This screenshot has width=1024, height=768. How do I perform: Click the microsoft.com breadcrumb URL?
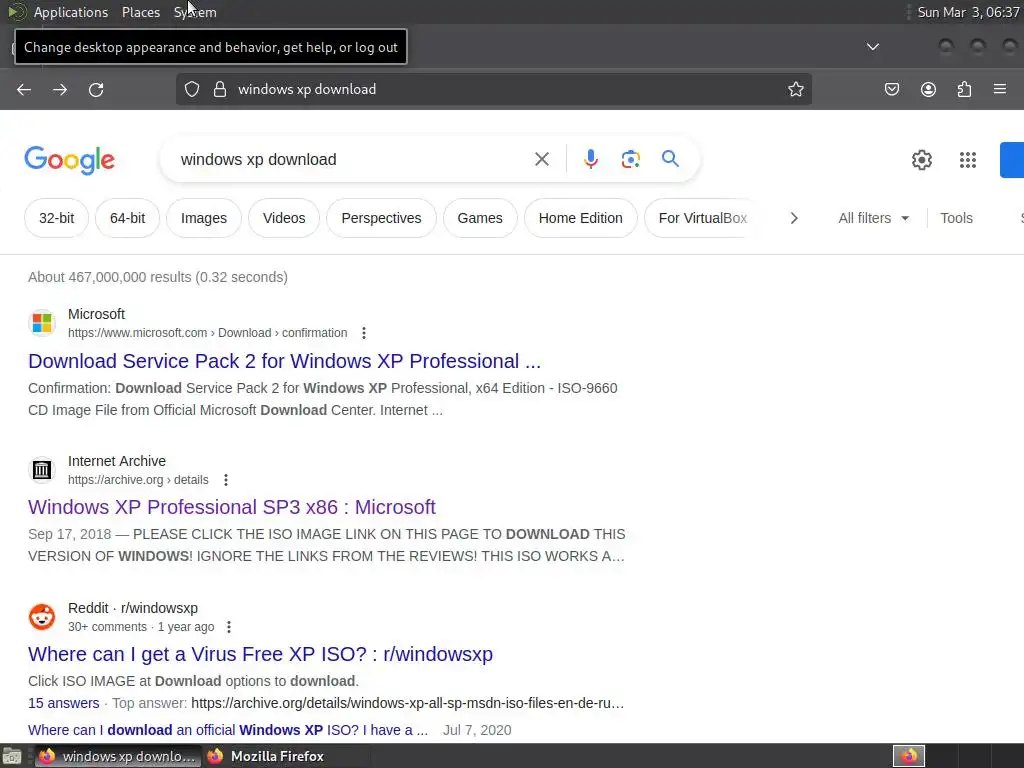pos(208,333)
